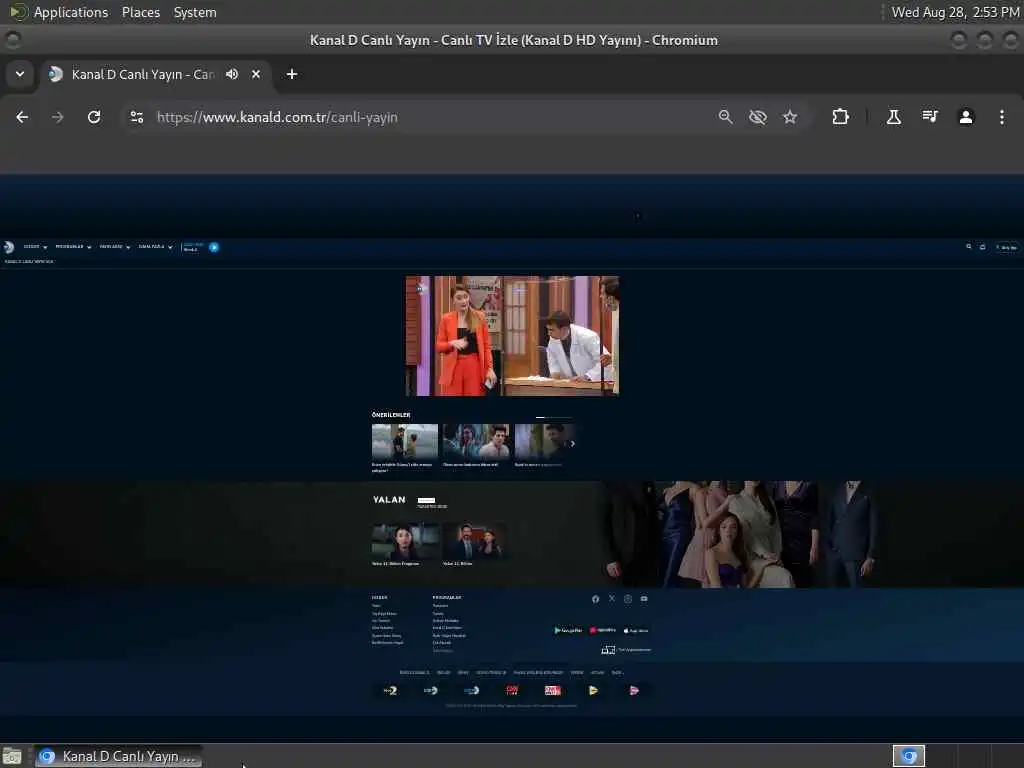Show desktop from bottom panel icon
The image size is (1024, 768).
tap(12, 756)
